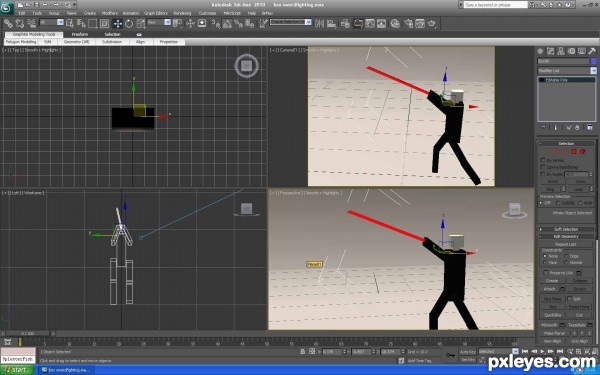Open the Modify command panel tab
This screenshot has width=600, height=375.
click(x=551, y=51)
